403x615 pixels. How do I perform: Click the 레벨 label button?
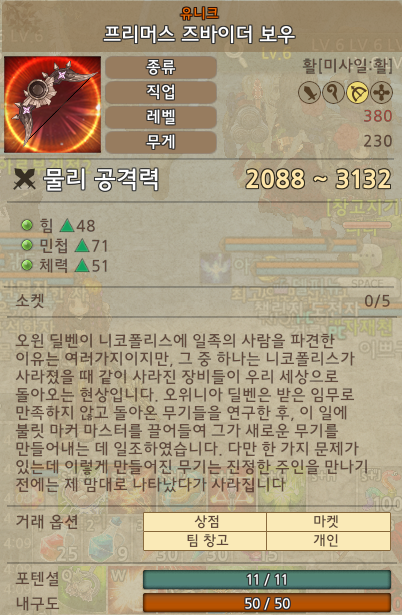click(x=161, y=117)
